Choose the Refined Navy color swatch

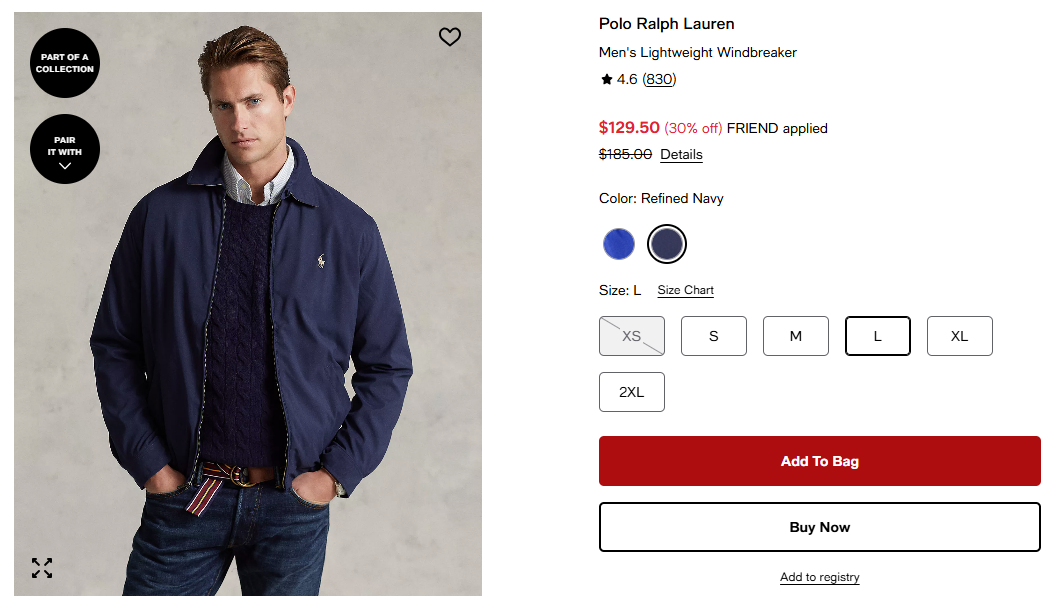click(667, 244)
